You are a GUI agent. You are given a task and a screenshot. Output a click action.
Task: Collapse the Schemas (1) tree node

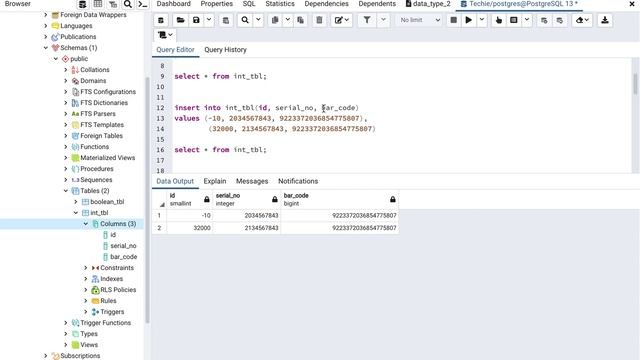(x=46, y=48)
